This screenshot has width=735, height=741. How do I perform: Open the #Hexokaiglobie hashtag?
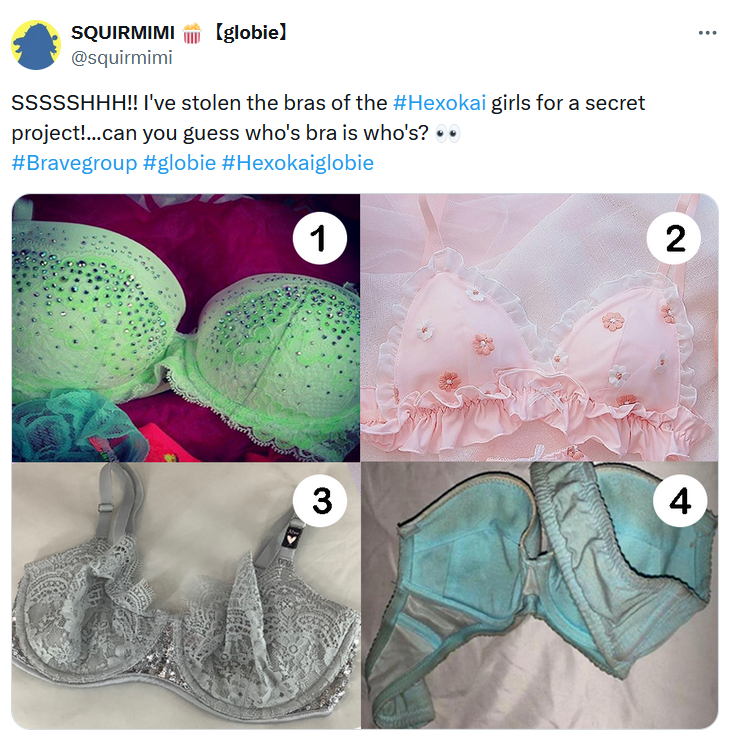pos(297,163)
